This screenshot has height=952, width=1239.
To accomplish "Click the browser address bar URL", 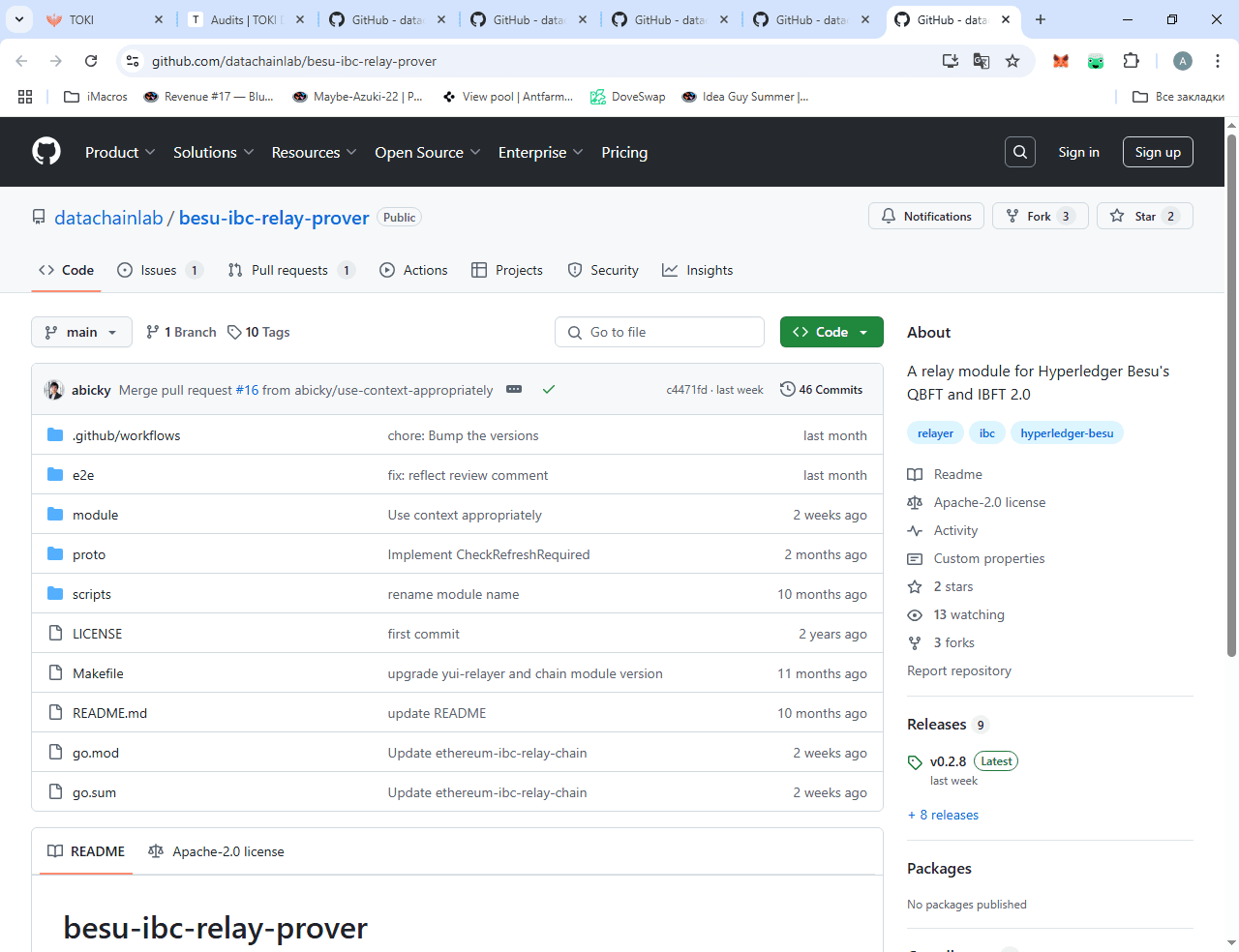I will (x=294, y=61).
